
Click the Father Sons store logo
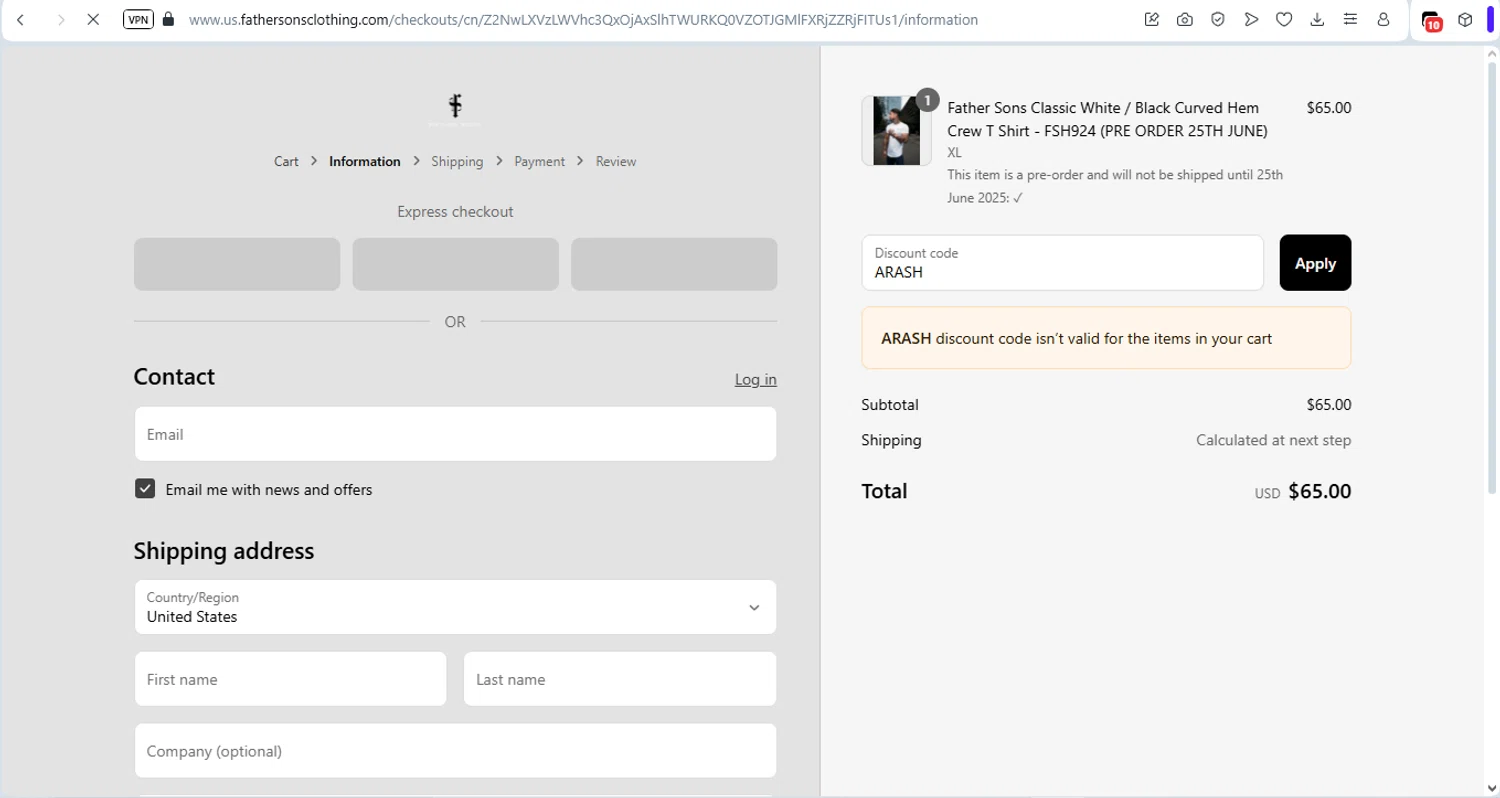[455, 108]
